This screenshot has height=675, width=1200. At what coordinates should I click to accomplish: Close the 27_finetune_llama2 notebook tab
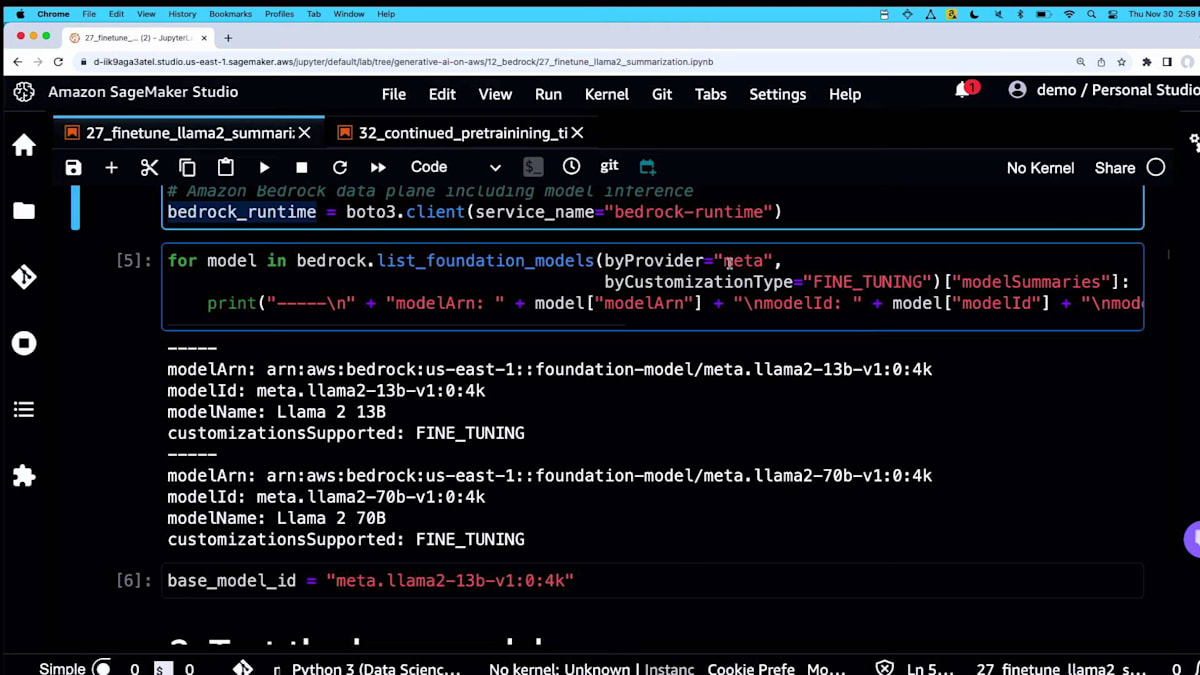tap(305, 133)
